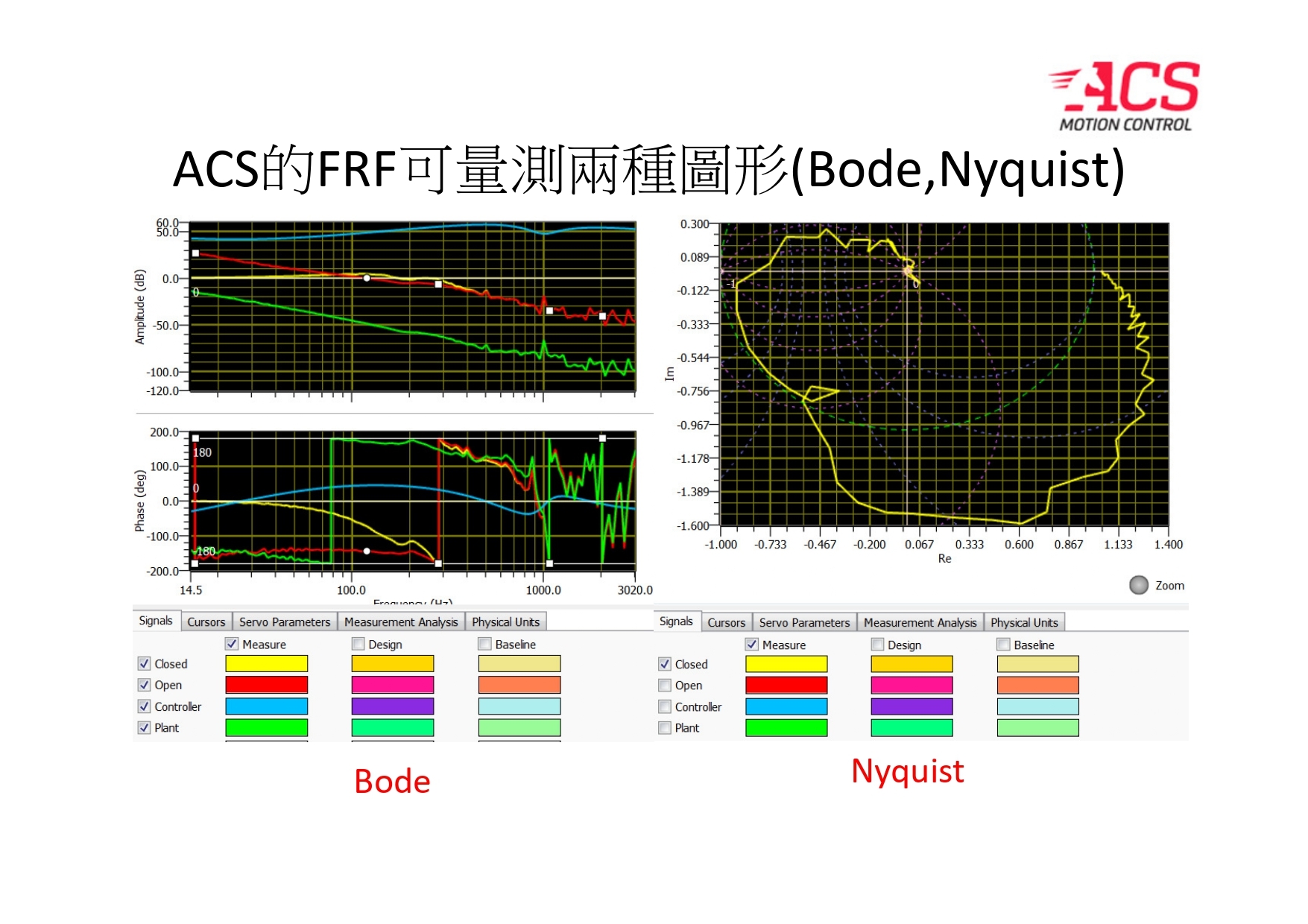Enable Baseline checkbox in Bode panel
Image resolution: width=1308 pixels, height=924 pixels.
485,644
